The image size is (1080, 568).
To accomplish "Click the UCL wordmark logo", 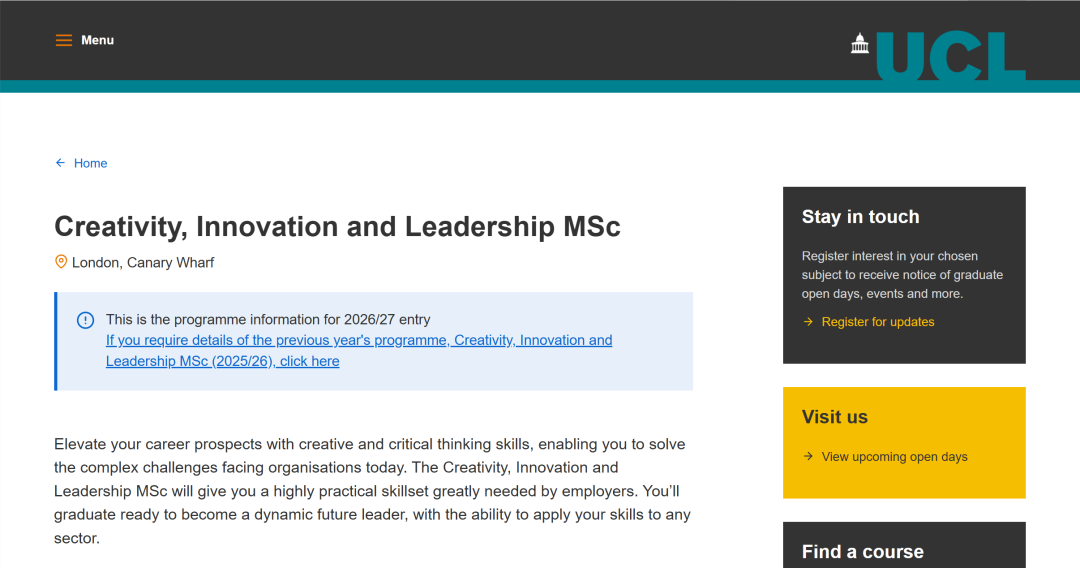I will [x=950, y=56].
